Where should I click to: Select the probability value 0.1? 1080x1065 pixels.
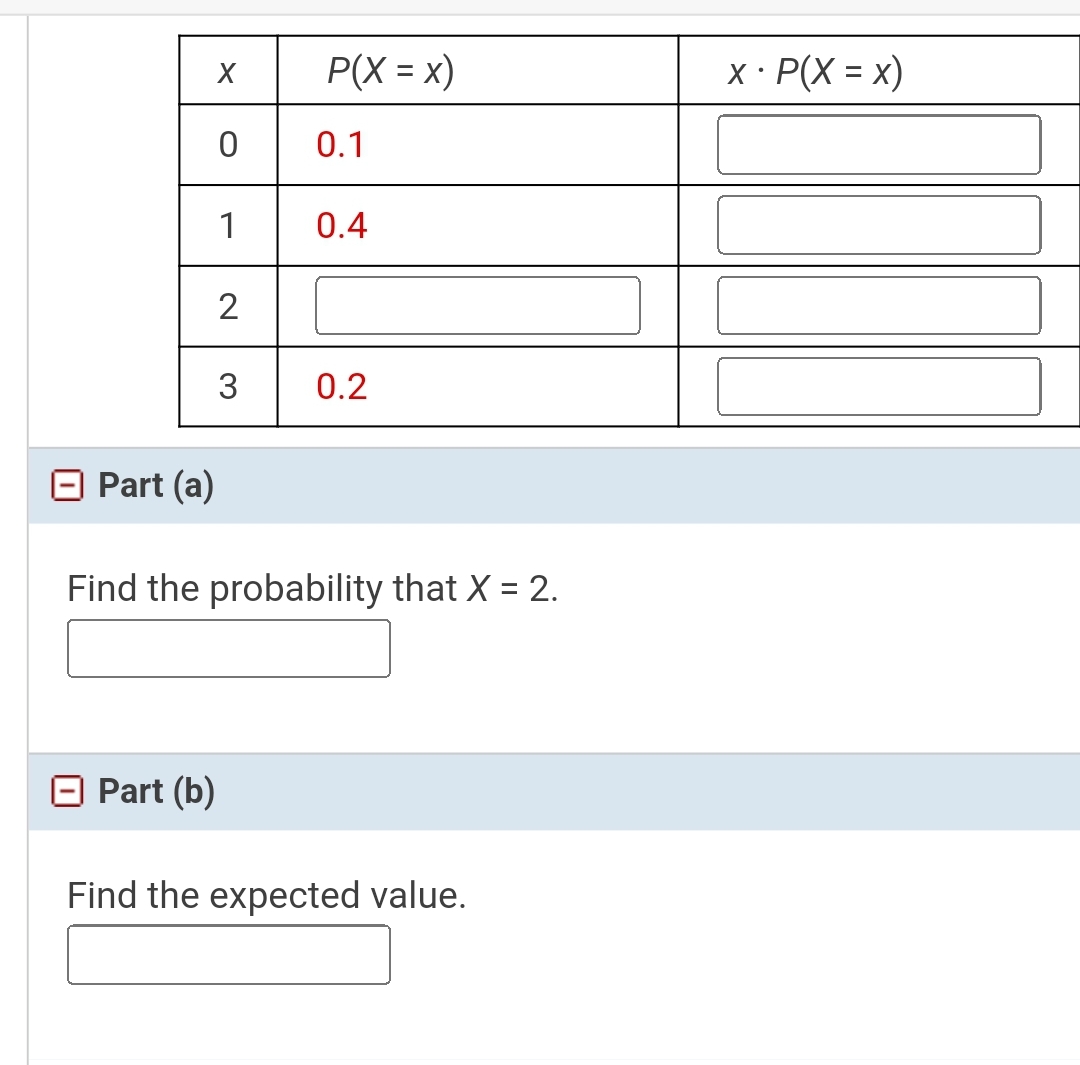(x=340, y=144)
